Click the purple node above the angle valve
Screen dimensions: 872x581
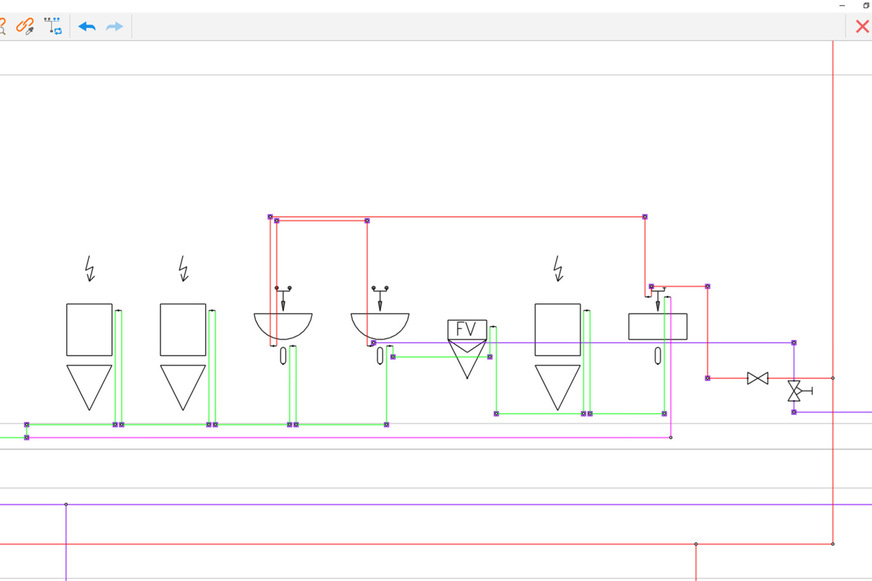pyautogui.click(x=794, y=343)
